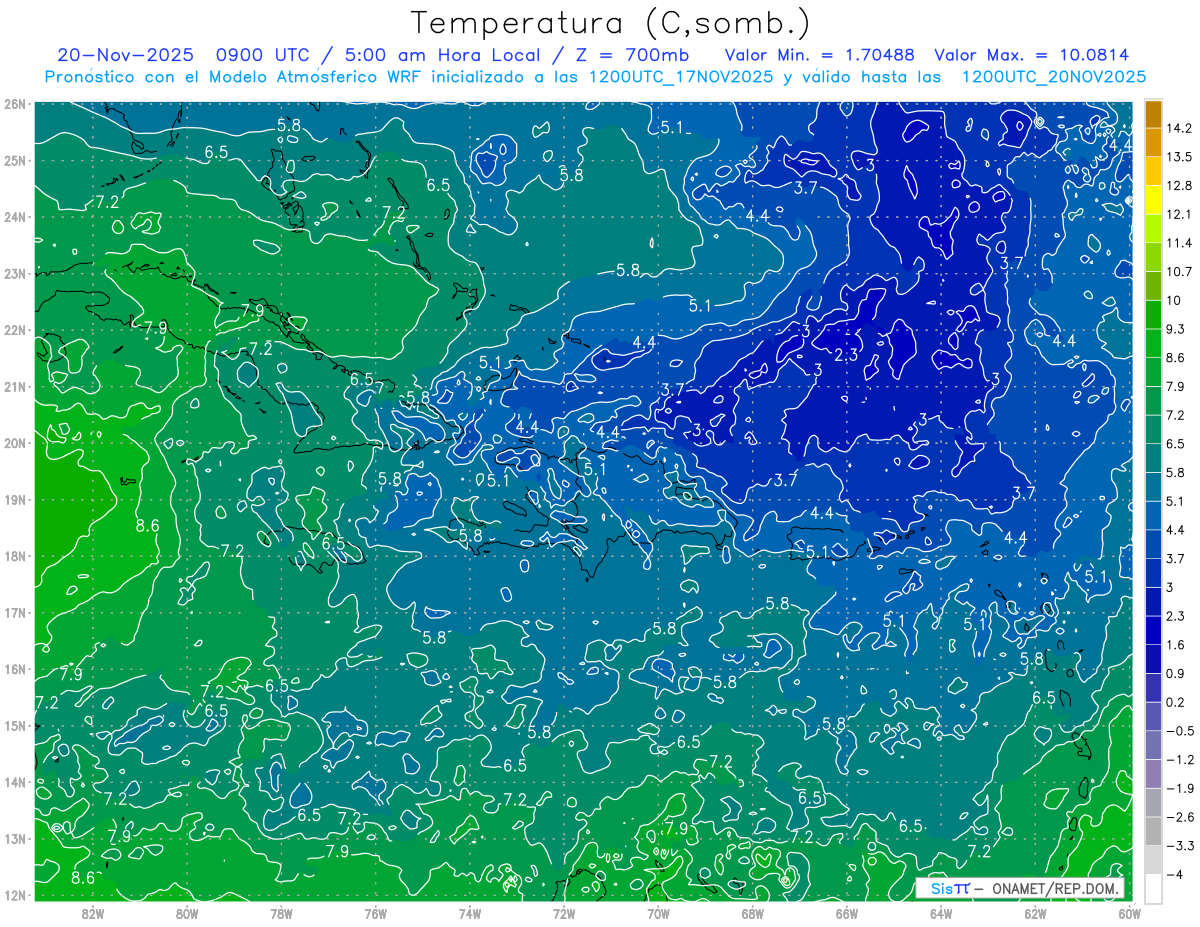Click the 19N latitude axis label

click(14, 499)
